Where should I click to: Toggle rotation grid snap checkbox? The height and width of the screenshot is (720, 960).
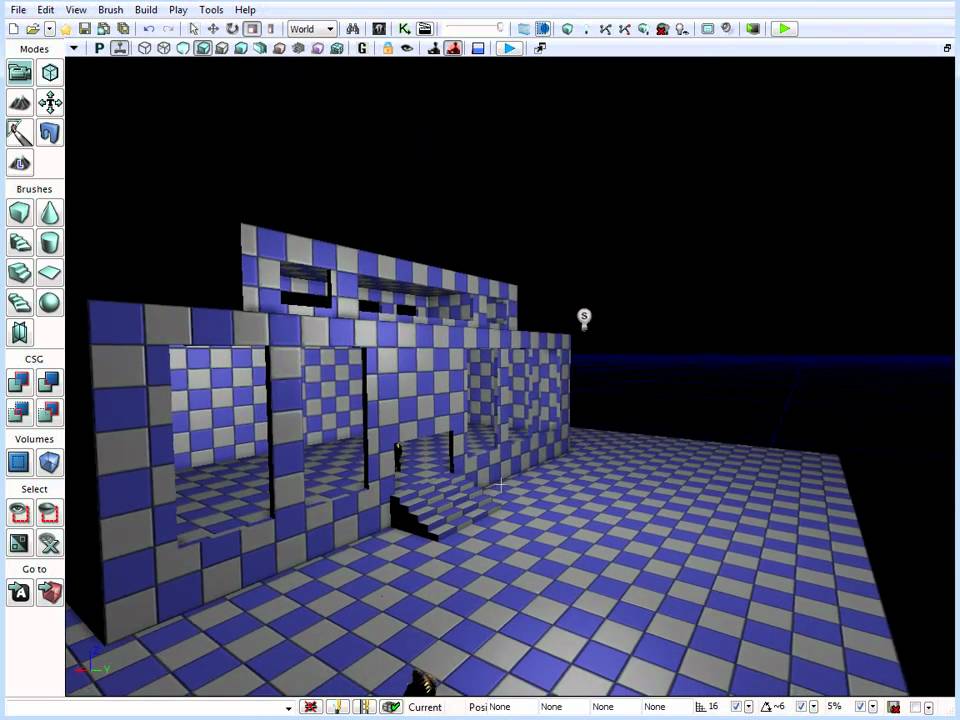(801, 707)
